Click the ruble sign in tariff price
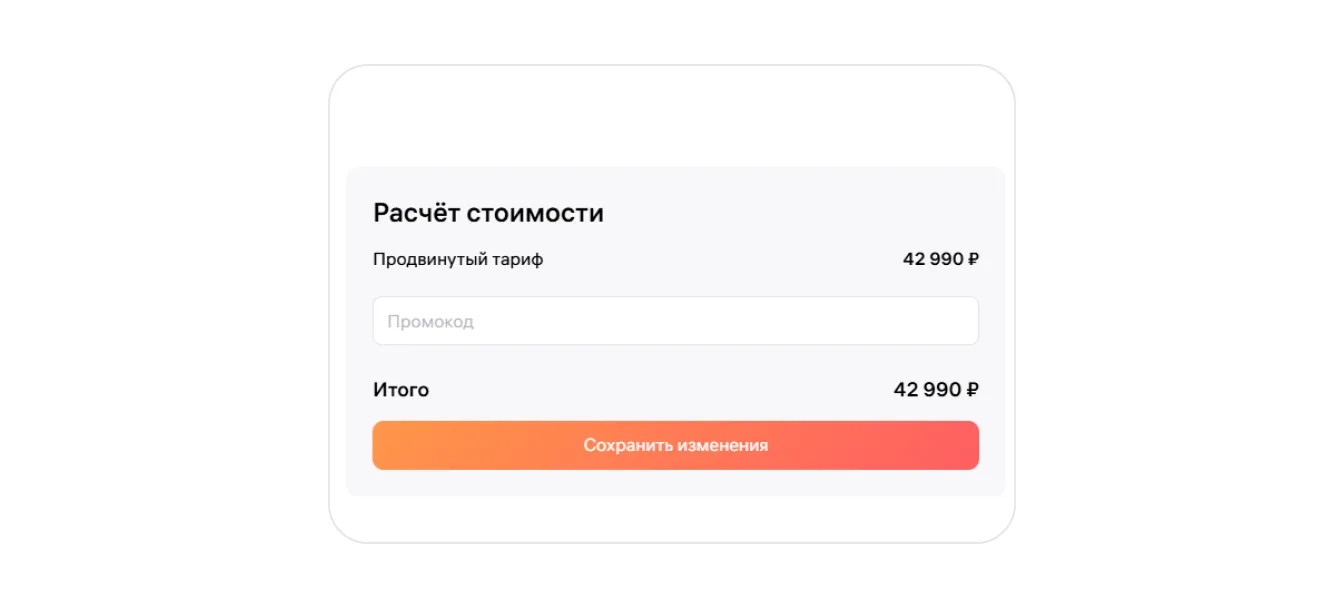Image resolution: width=1344 pixels, height=608 pixels. coord(973,259)
